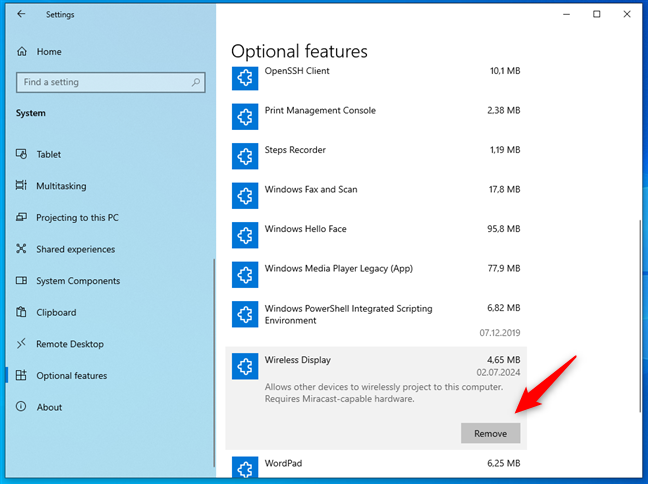648x484 pixels.
Task: Click the Remote Desktop icon
Action: coord(21,343)
